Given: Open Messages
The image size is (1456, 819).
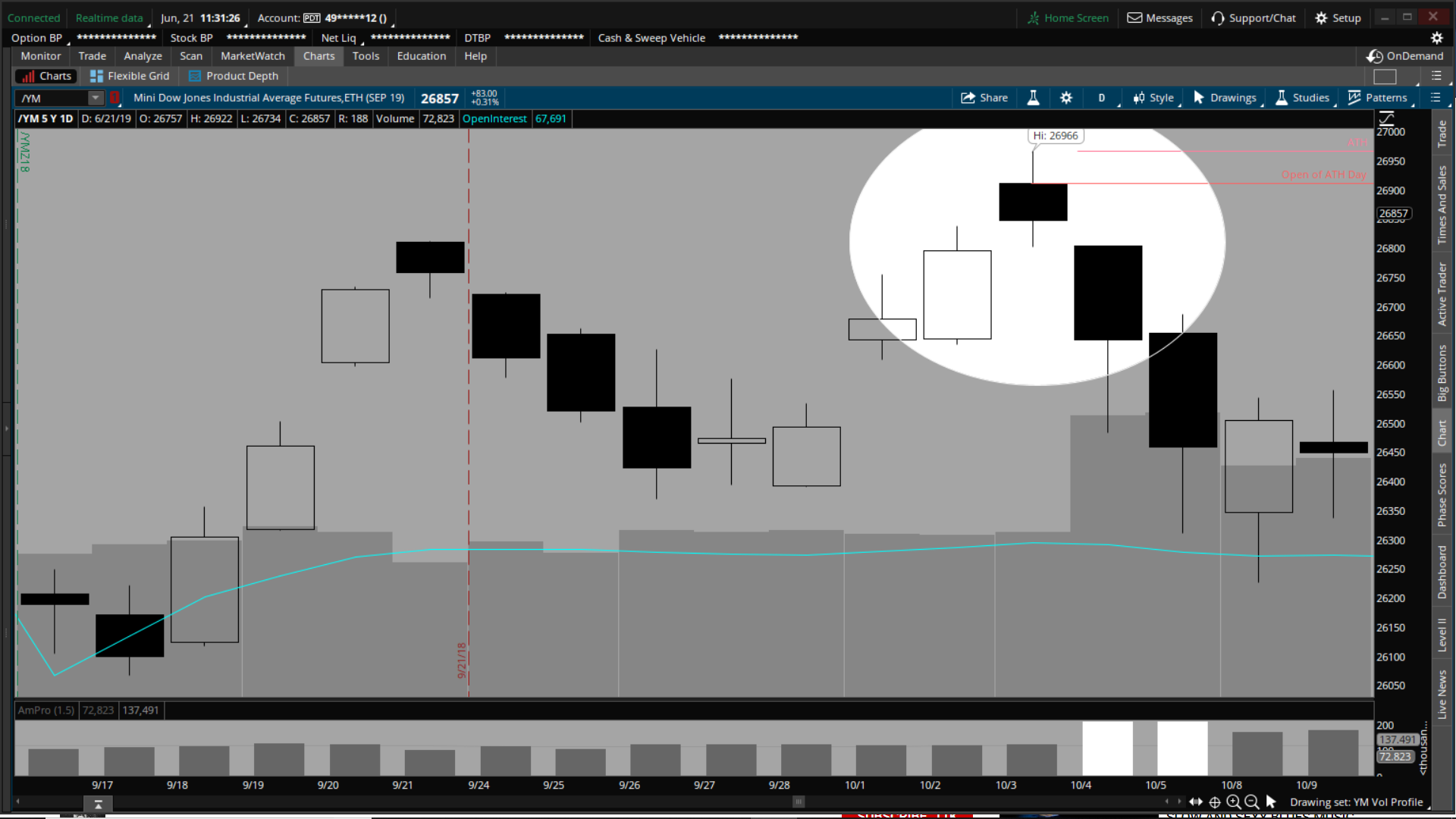Looking at the screenshot, I should 1159,18.
